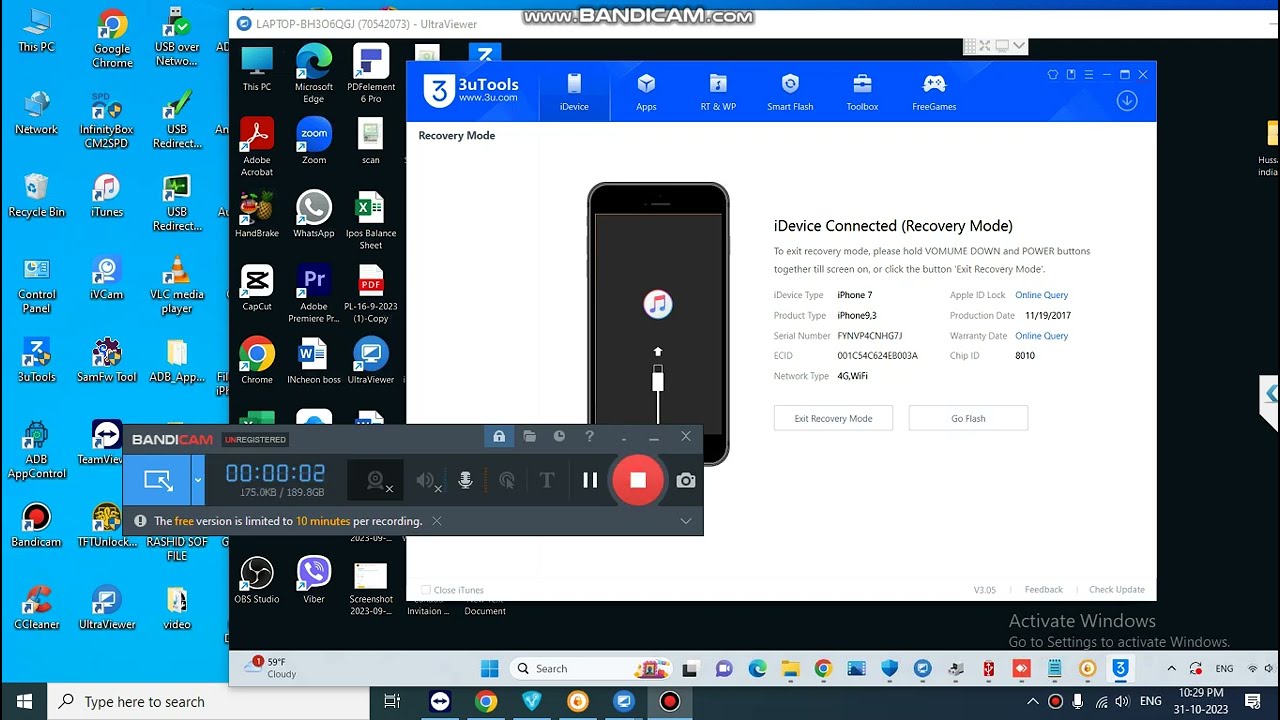Open Bandicam output folder icon

pyautogui.click(x=529, y=437)
